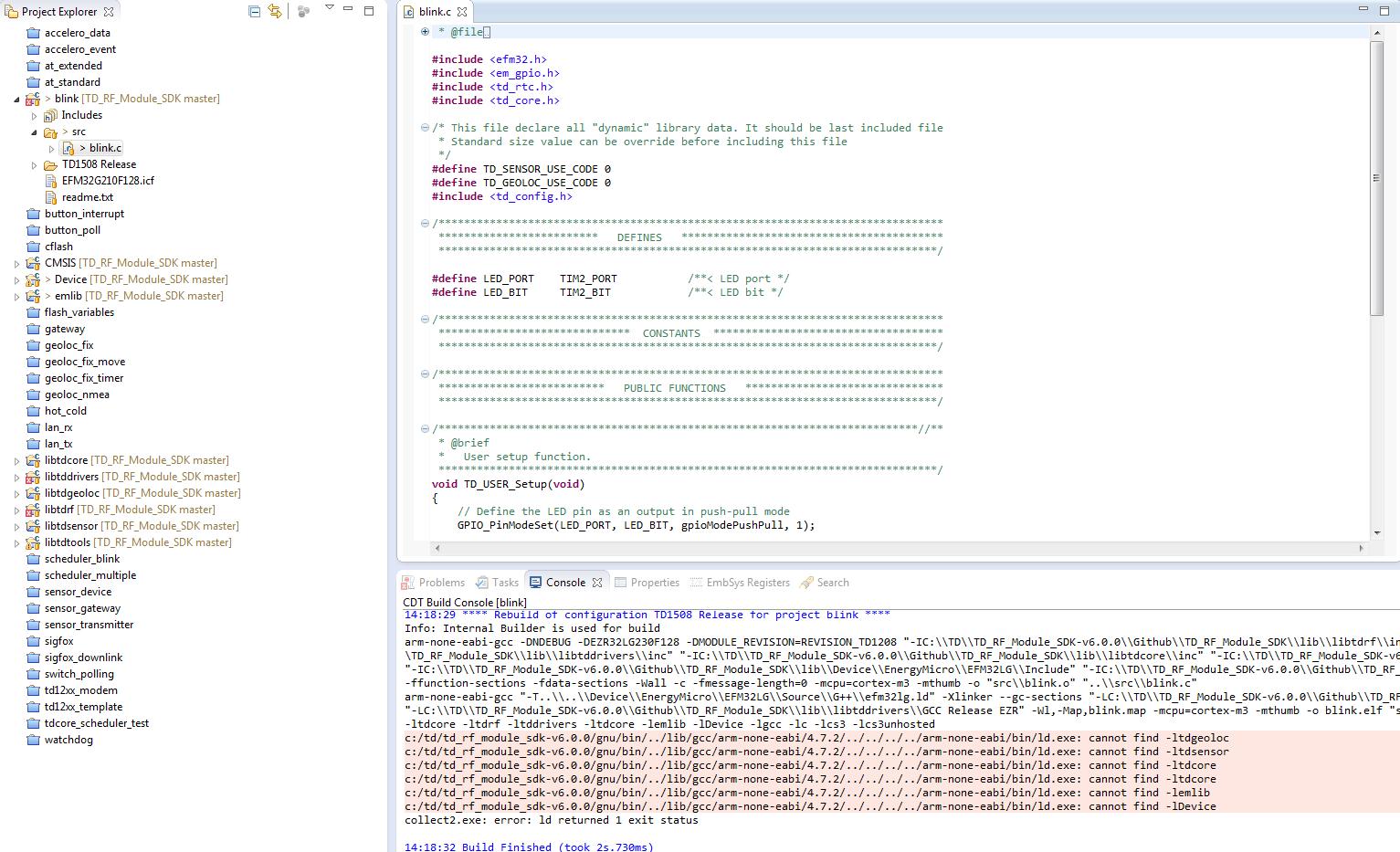Click the geoloc_nmea folder icon
Image resolution: width=1400 pixels, height=852 pixels.
click(x=33, y=394)
